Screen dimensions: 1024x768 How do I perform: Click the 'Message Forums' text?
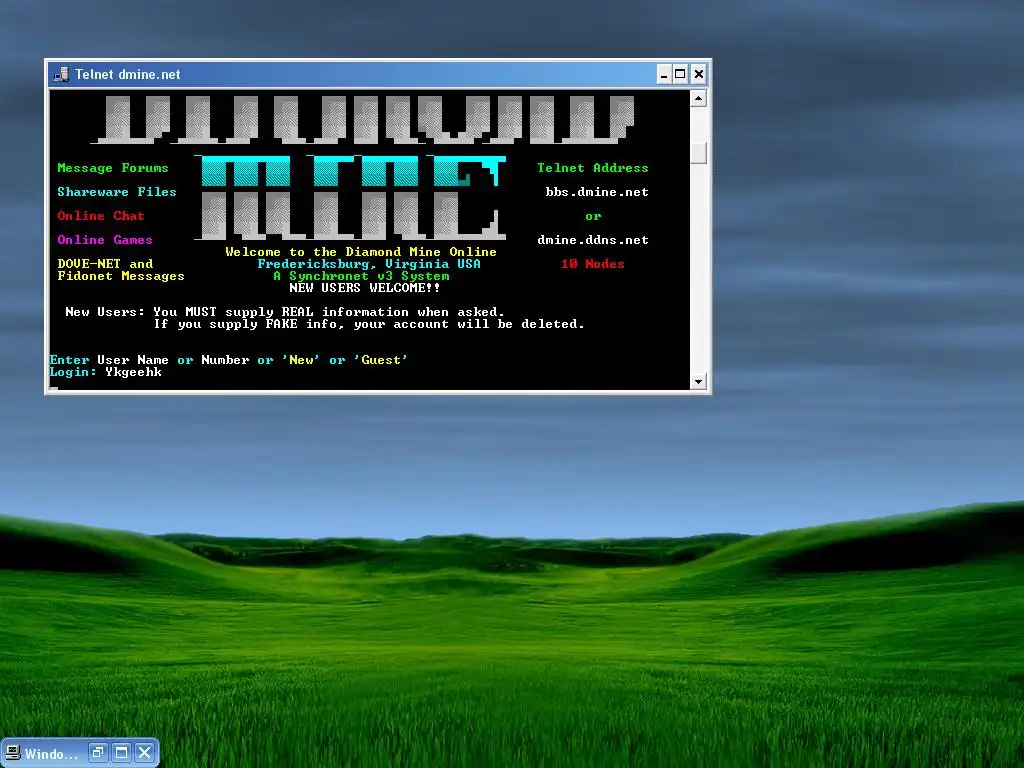112,168
